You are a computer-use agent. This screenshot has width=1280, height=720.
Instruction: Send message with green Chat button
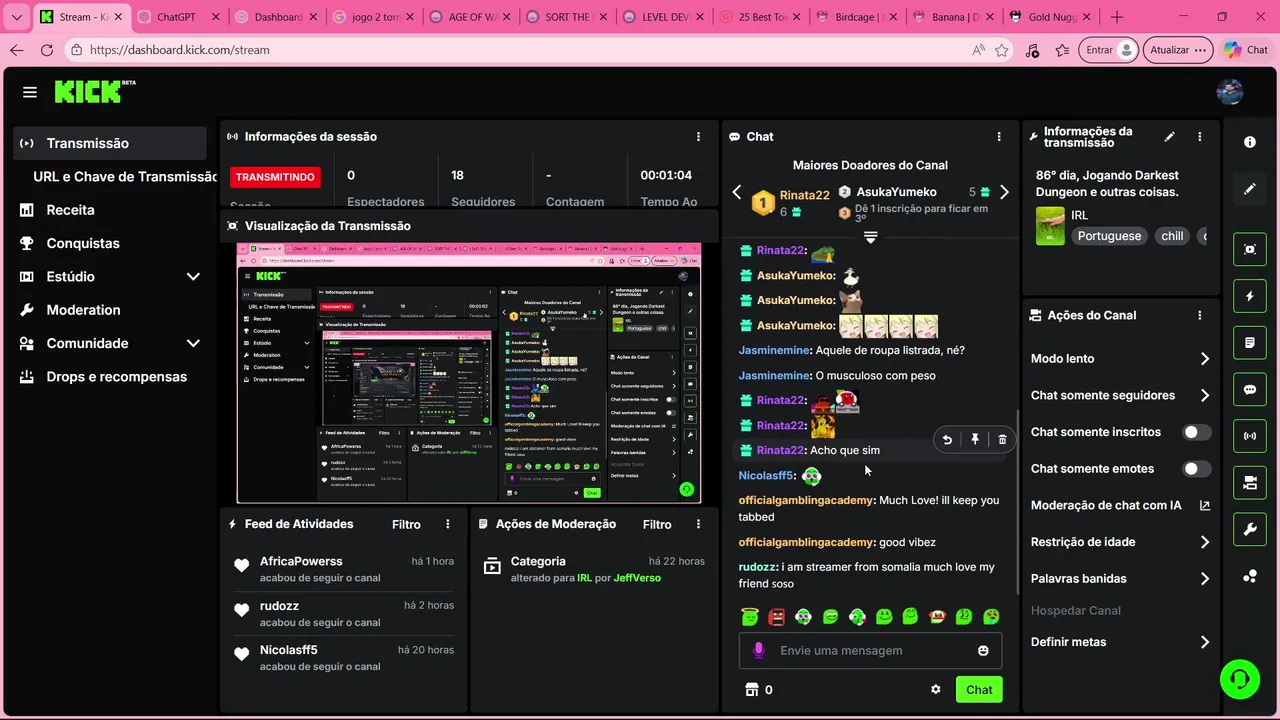(979, 690)
